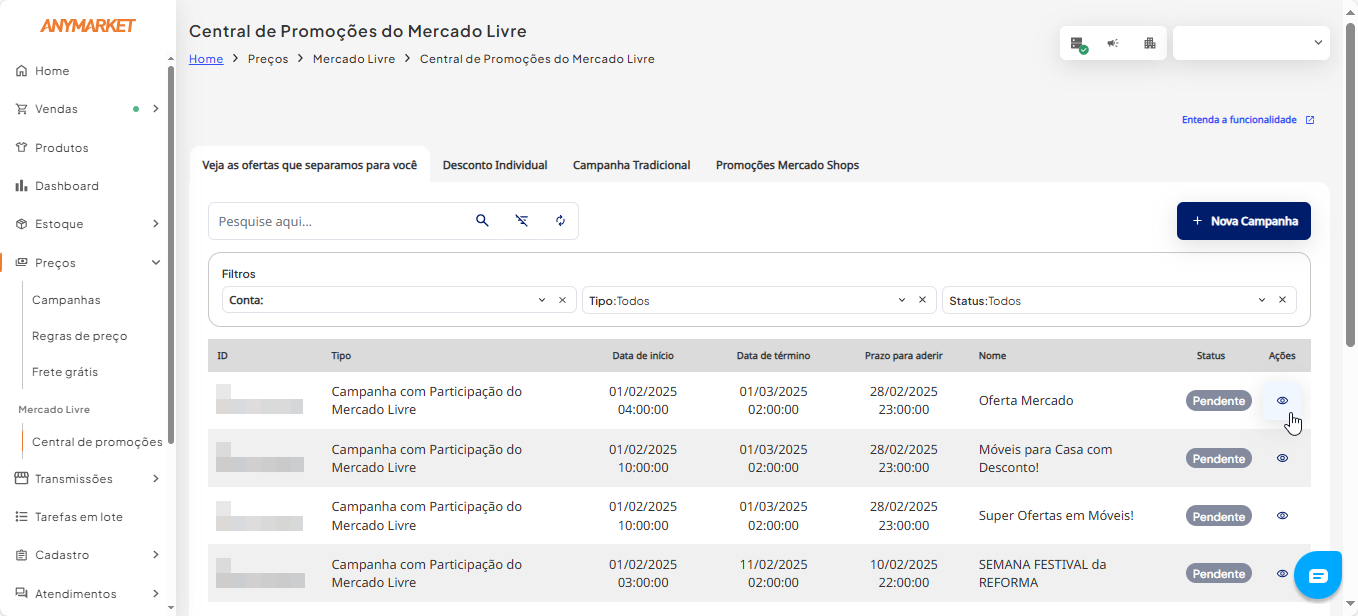This screenshot has height=616, width=1358.
Task: Open the chat support bubble
Action: 1318,575
